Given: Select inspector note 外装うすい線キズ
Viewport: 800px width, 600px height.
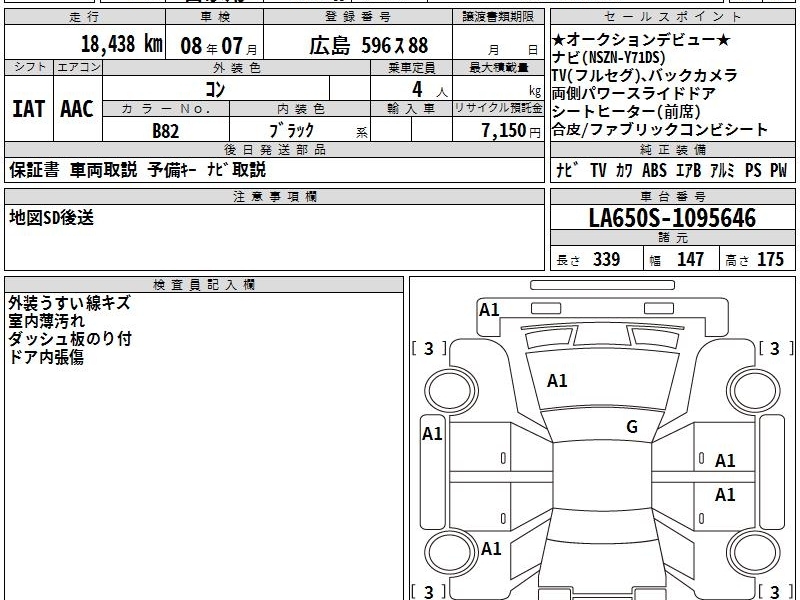Looking at the screenshot, I should (x=70, y=303).
